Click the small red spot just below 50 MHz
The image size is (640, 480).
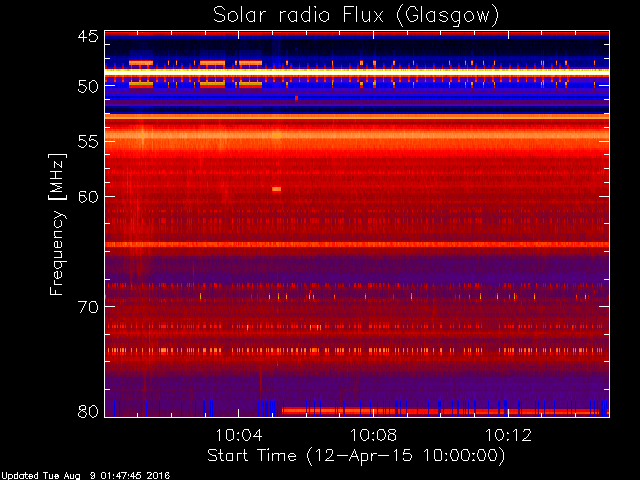[x=296, y=98]
